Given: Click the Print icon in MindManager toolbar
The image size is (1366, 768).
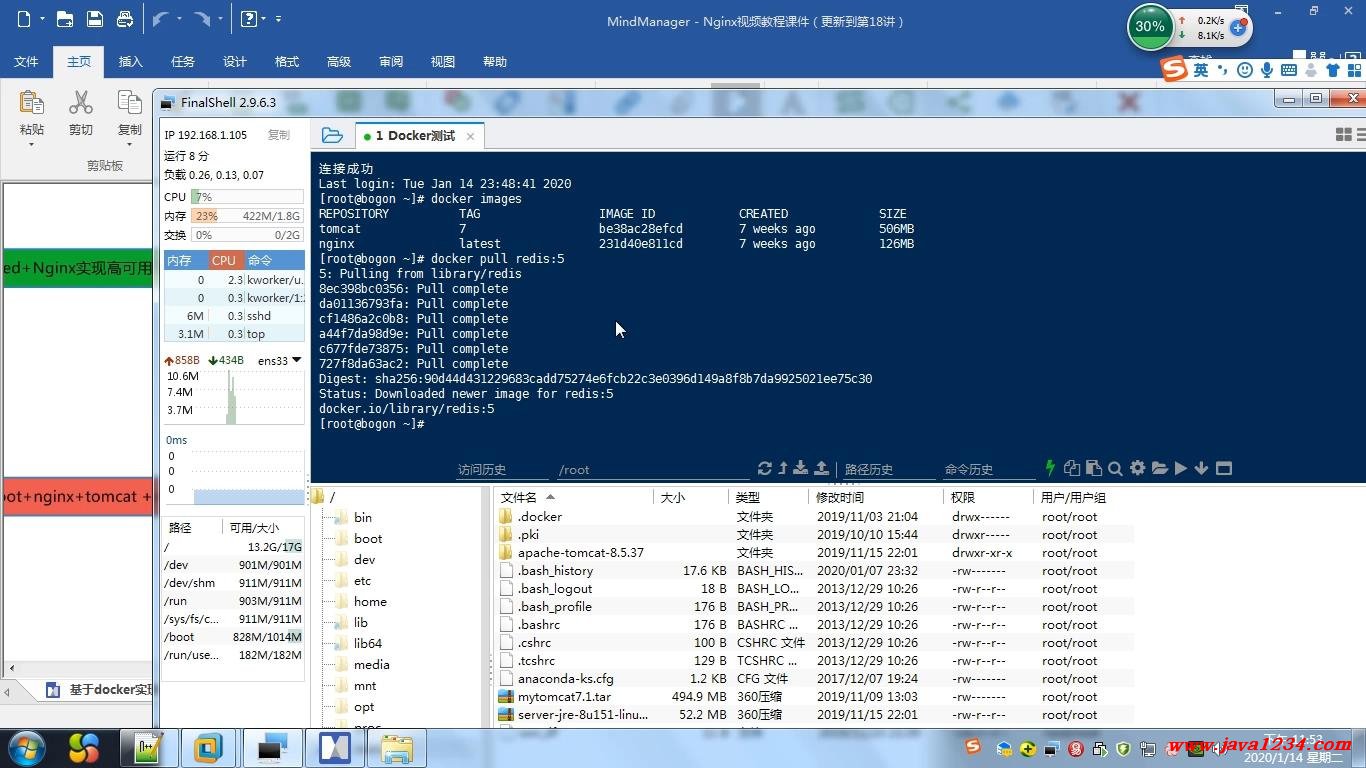Looking at the screenshot, I should 124,18.
